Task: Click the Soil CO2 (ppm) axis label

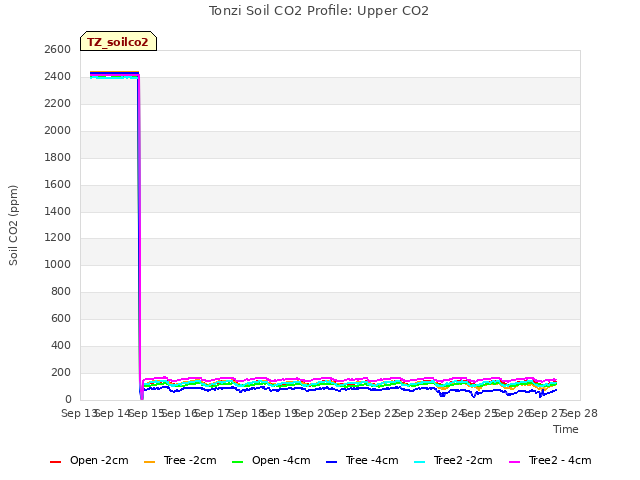Action: (13, 225)
